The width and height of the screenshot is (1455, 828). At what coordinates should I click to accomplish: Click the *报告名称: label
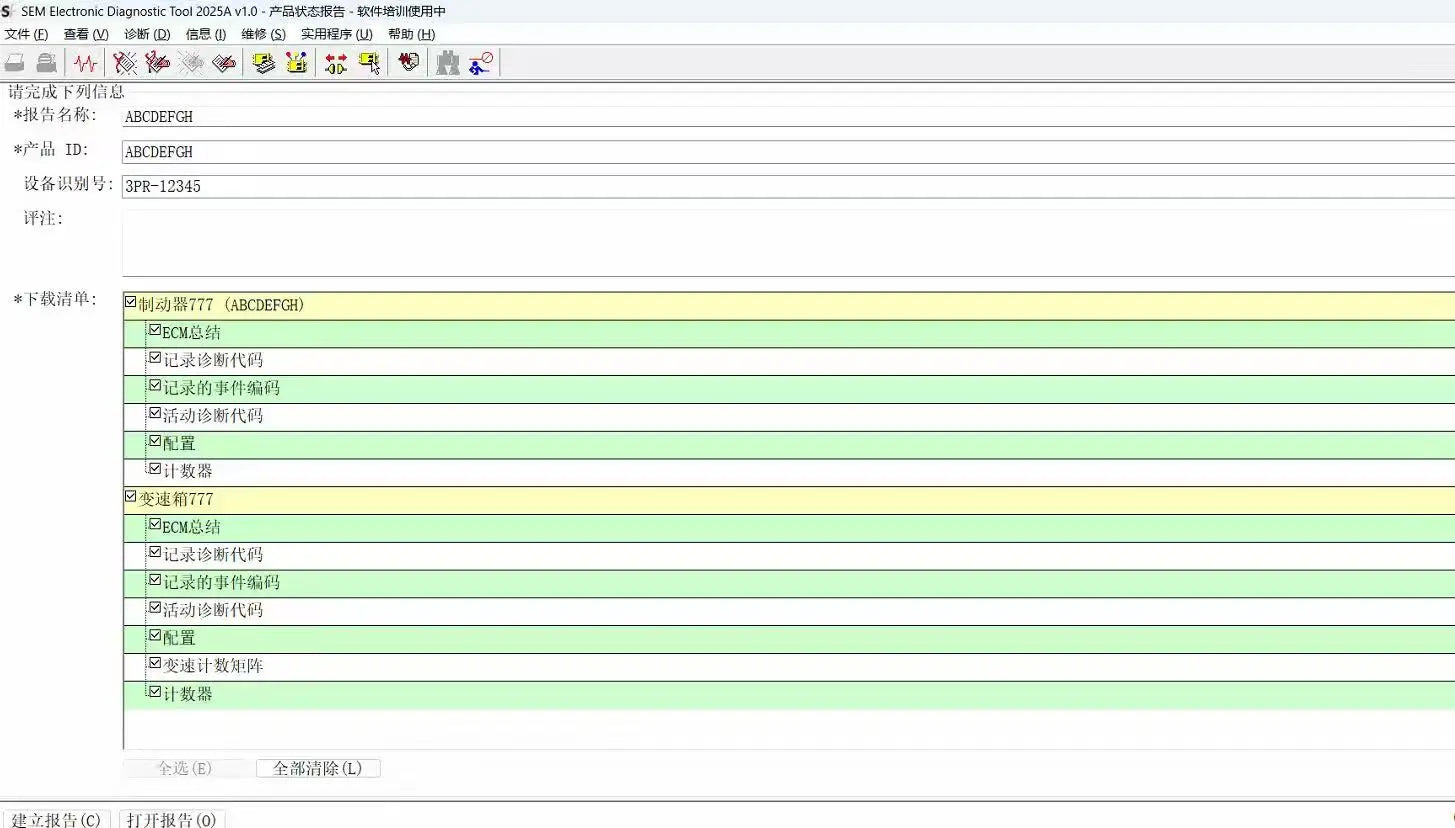coord(55,115)
